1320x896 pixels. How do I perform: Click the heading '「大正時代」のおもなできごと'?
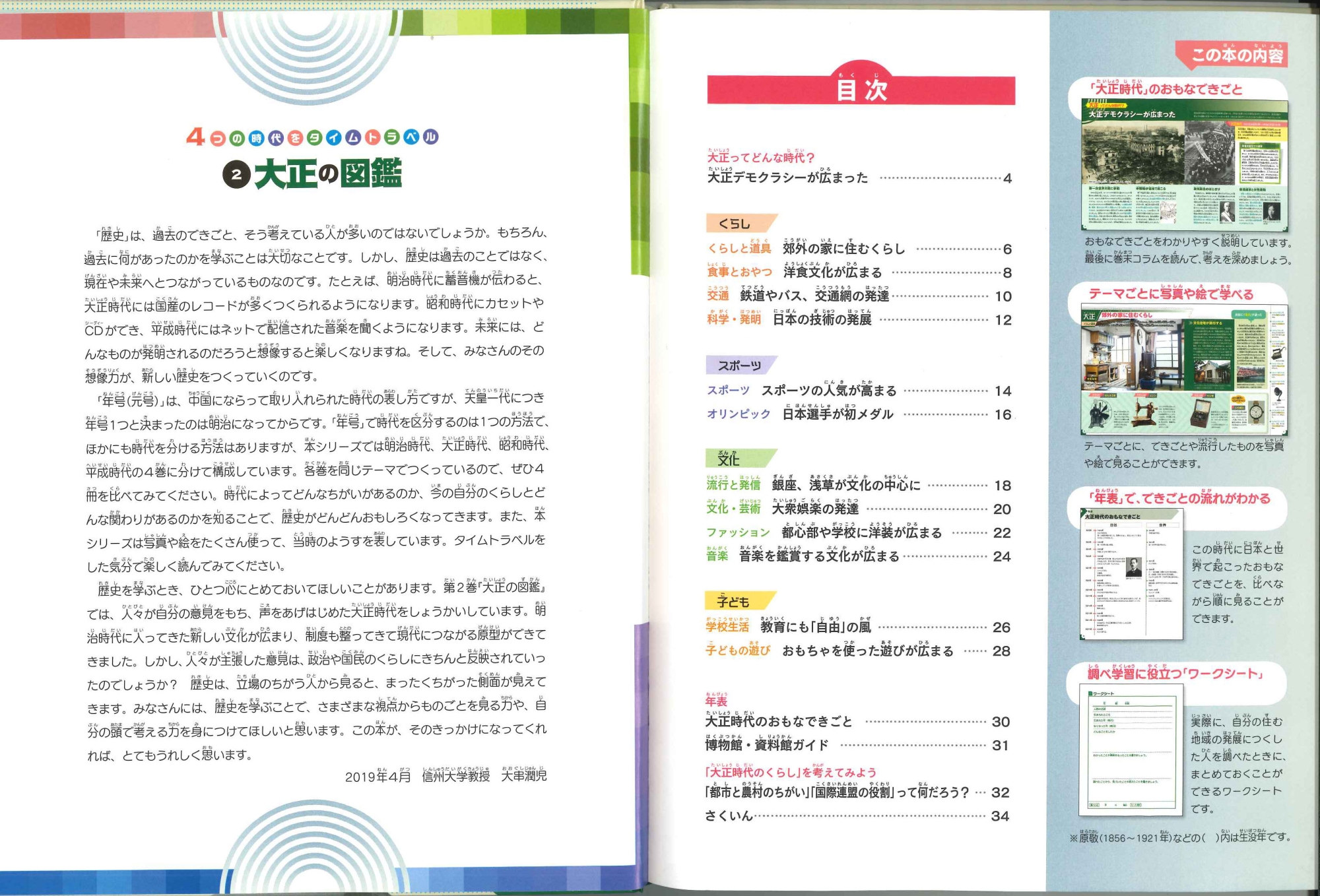[1165, 88]
